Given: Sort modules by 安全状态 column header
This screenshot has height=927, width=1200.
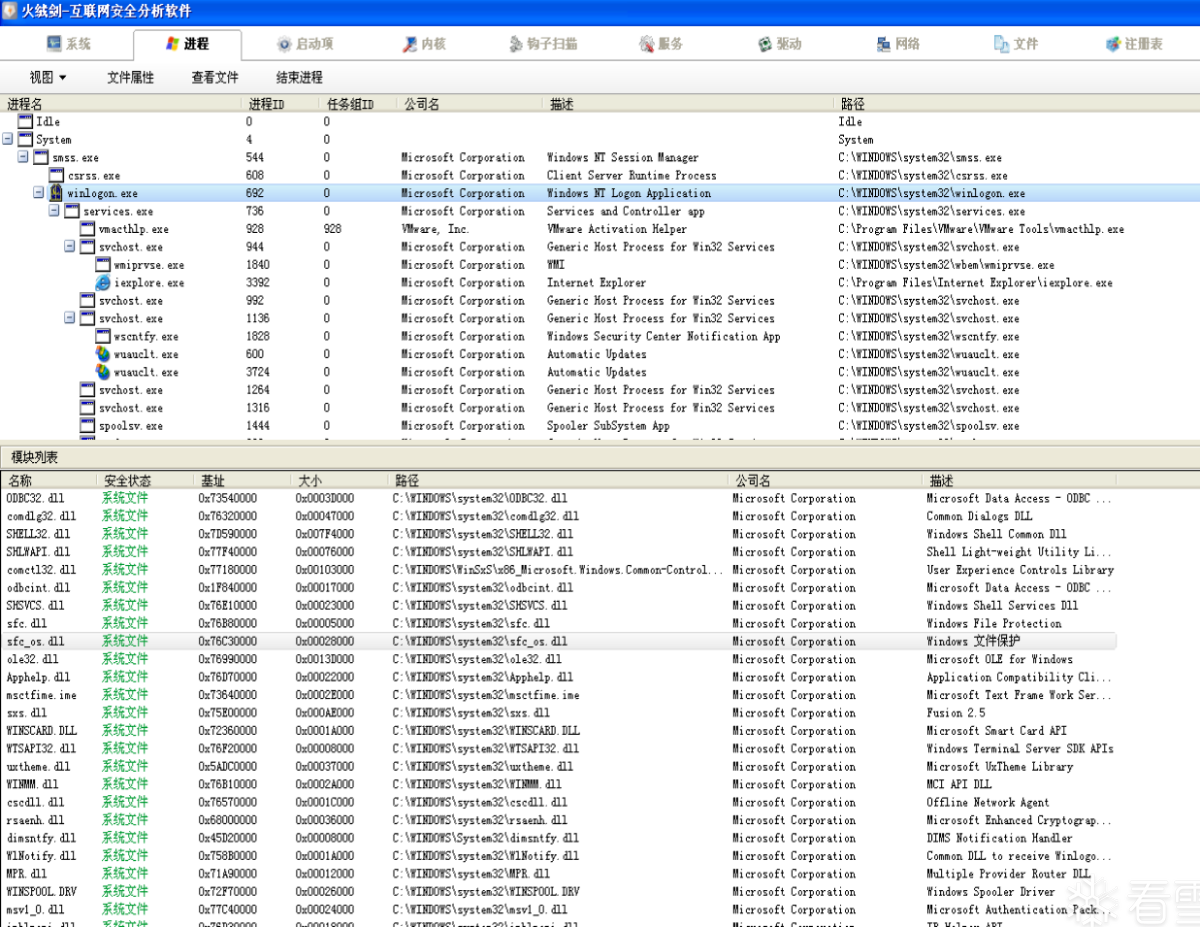Looking at the screenshot, I should pyautogui.click(x=145, y=481).
